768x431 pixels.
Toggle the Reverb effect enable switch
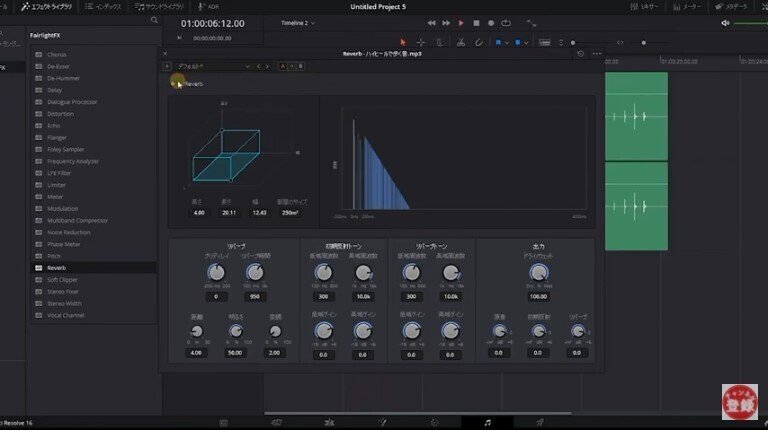[173, 84]
